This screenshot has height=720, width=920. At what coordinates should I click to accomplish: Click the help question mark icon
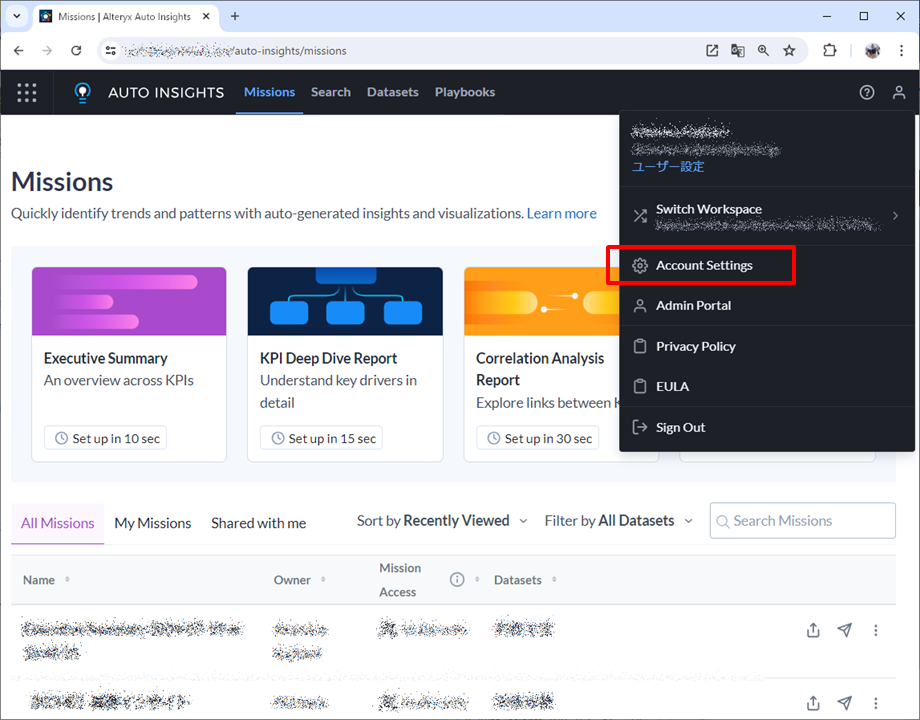click(x=867, y=92)
